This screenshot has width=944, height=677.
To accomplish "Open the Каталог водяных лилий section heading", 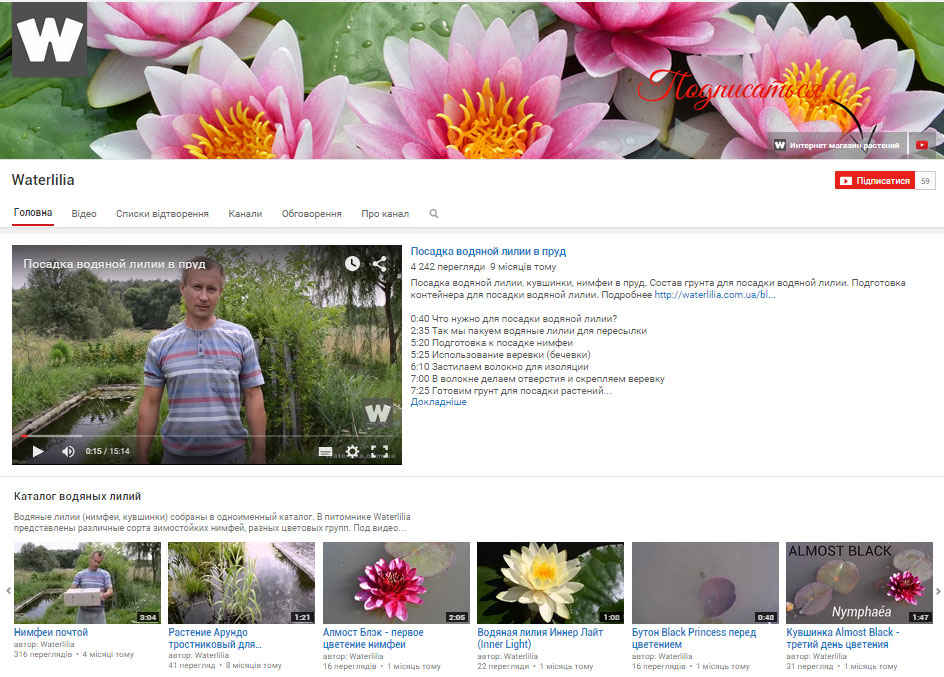I will tap(77, 496).
